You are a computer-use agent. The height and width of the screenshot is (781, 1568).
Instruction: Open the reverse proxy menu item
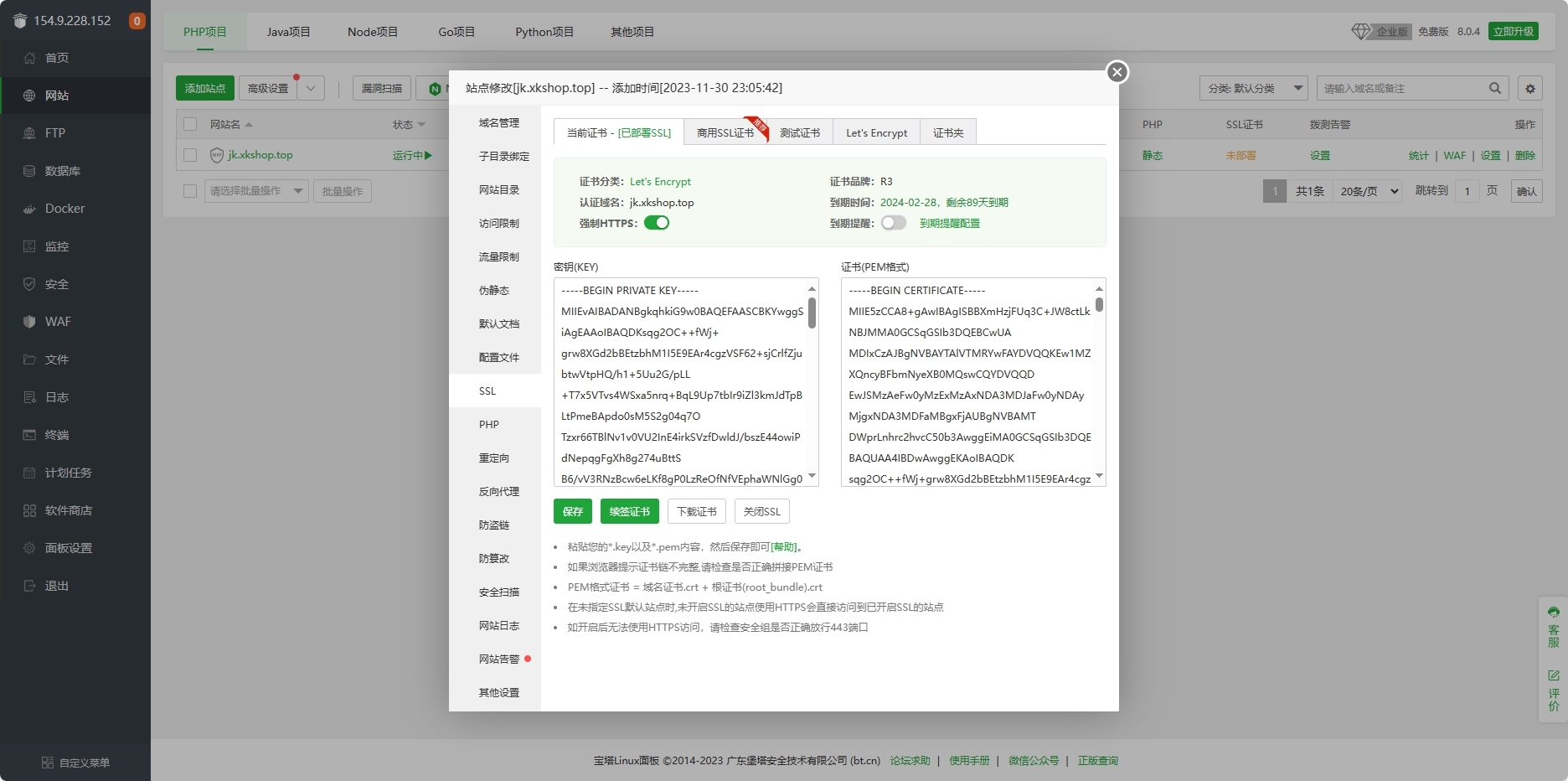[498, 492]
